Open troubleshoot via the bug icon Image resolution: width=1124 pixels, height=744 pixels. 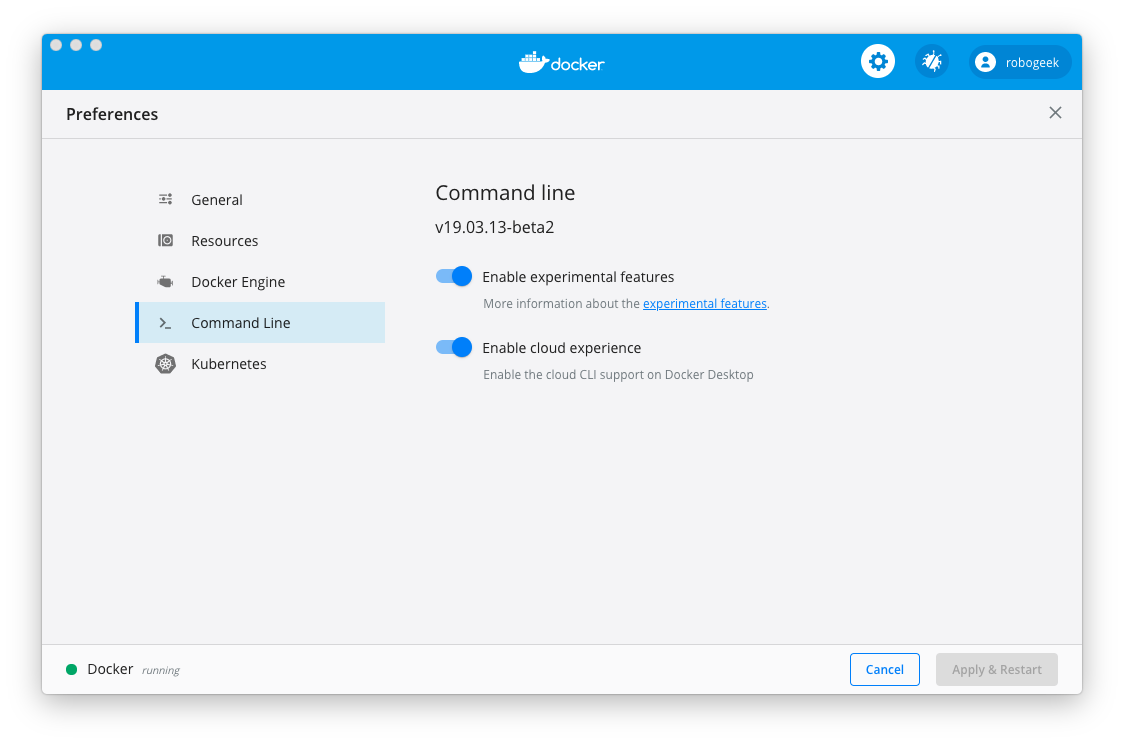[x=932, y=62]
